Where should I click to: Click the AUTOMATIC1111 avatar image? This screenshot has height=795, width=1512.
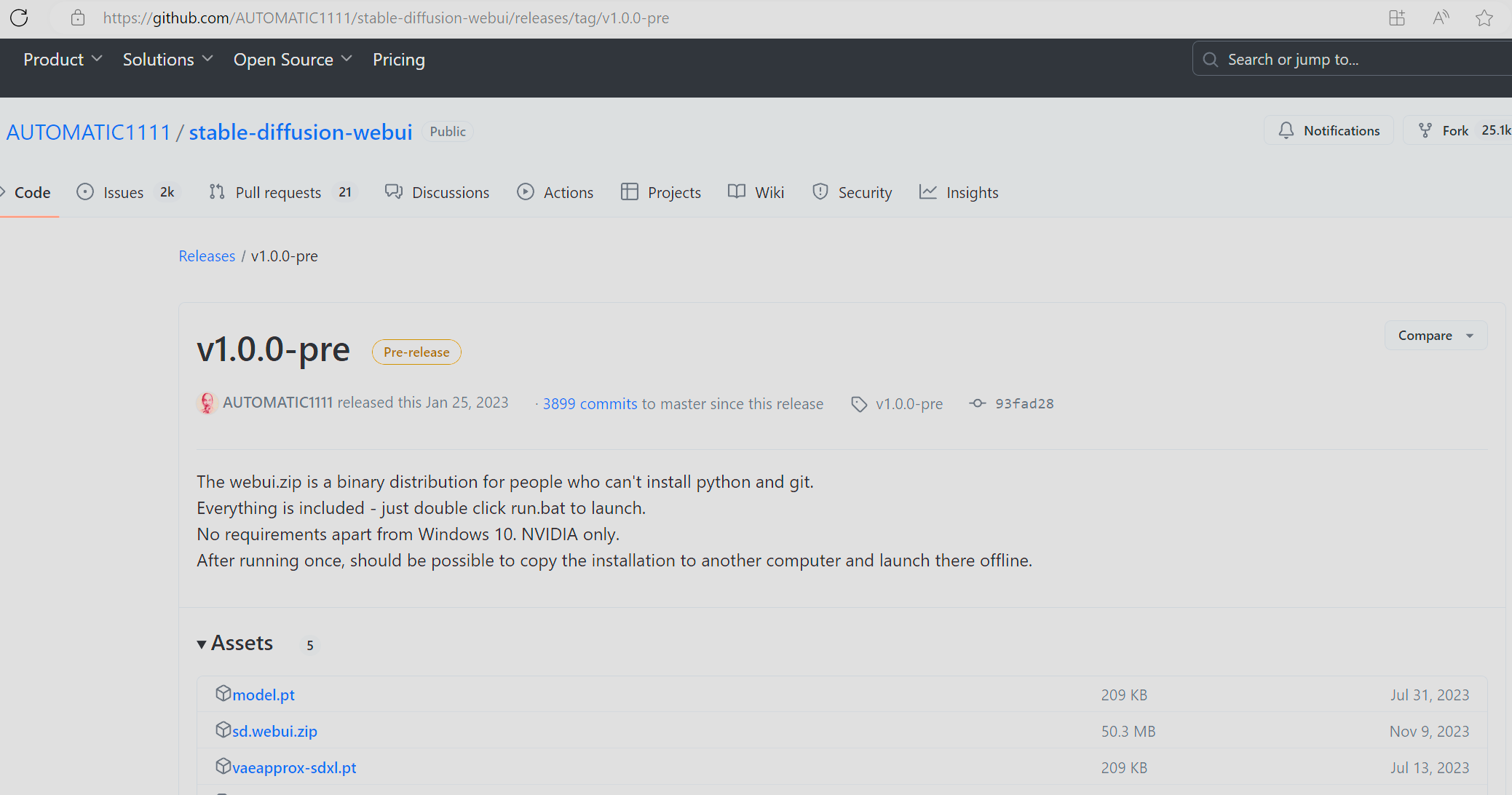[207, 403]
